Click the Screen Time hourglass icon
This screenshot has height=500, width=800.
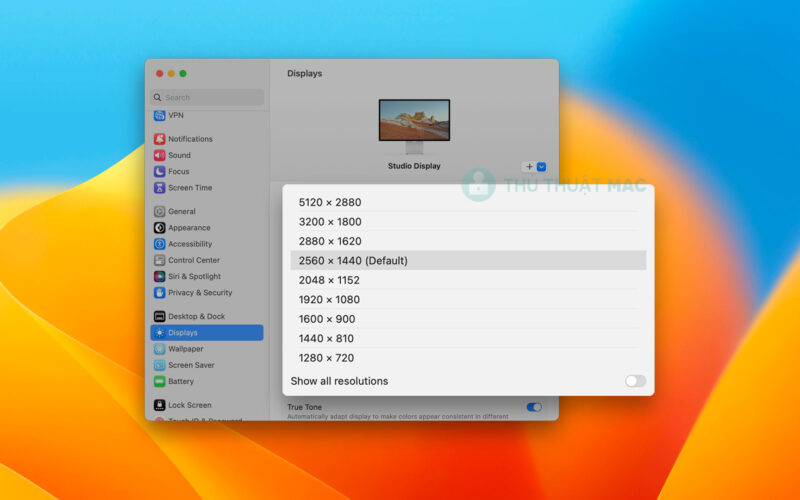pos(160,188)
